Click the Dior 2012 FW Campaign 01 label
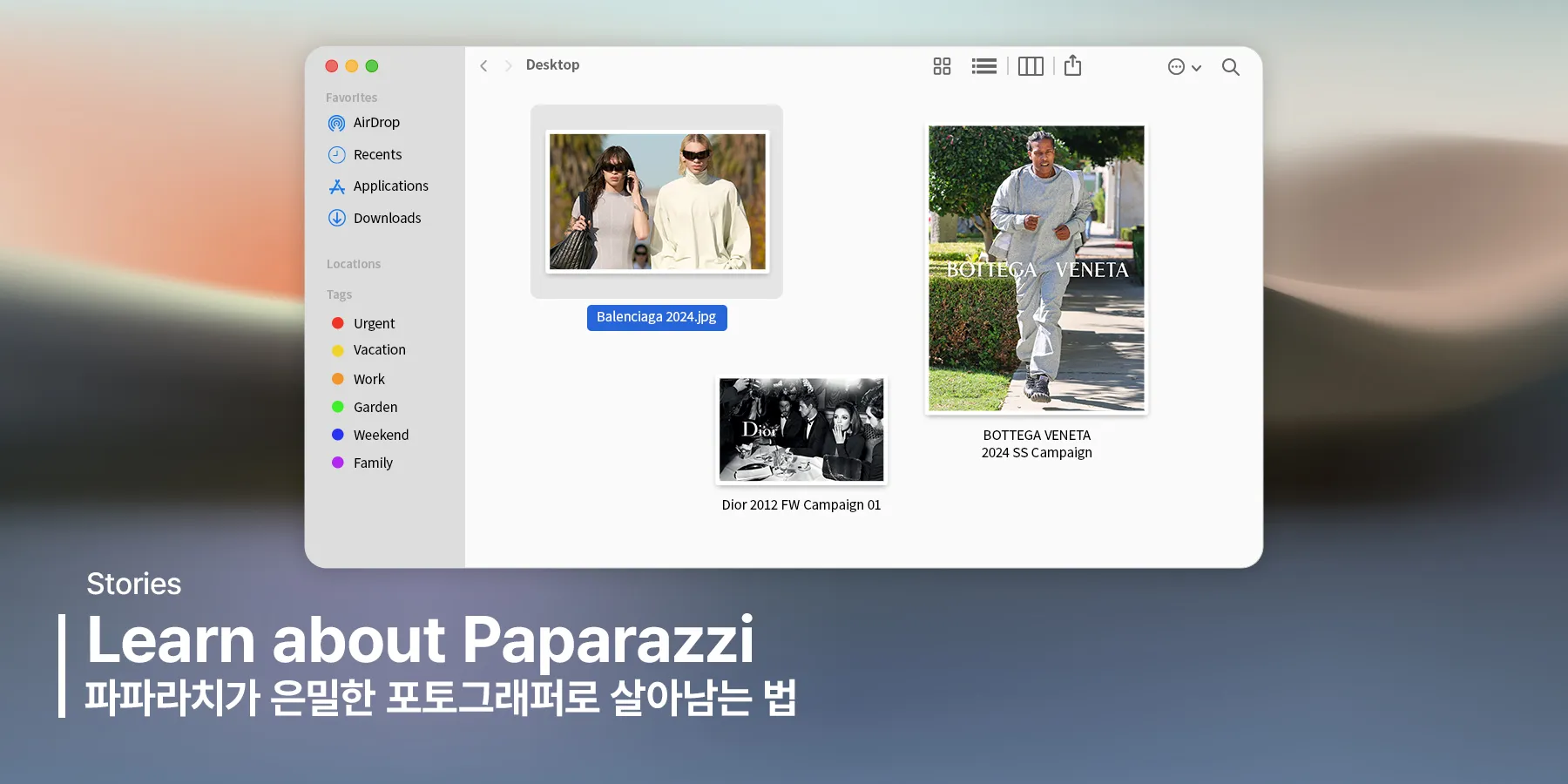1568x784 pixels. pos(801,505)
